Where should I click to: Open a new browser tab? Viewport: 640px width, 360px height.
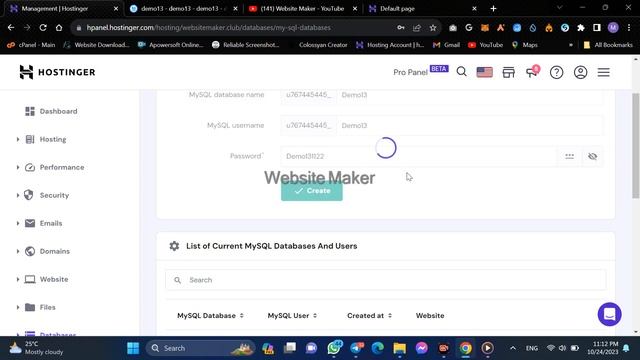493,9
